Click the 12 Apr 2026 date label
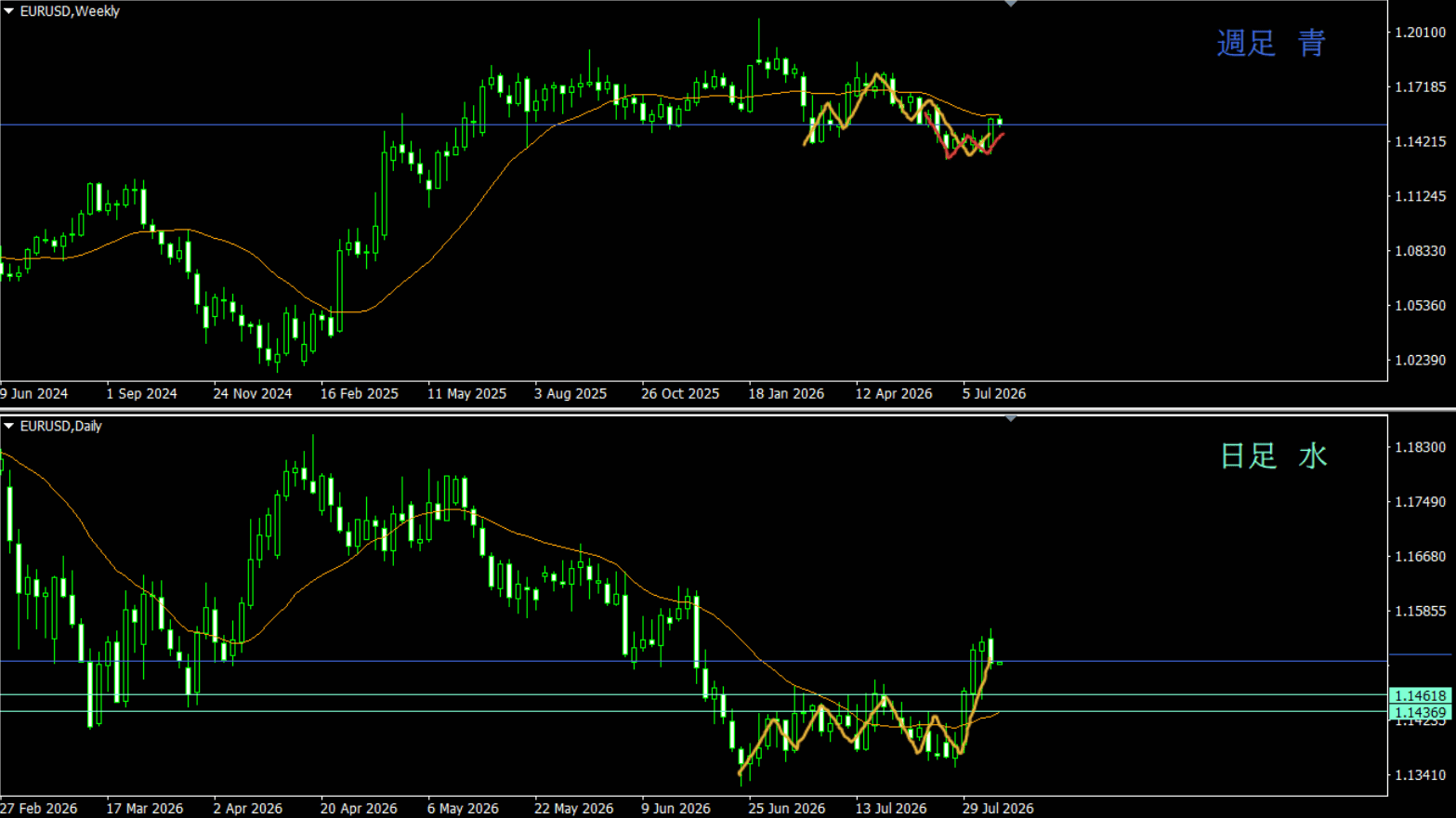The image size is (1456, 818). pos(894,394)
